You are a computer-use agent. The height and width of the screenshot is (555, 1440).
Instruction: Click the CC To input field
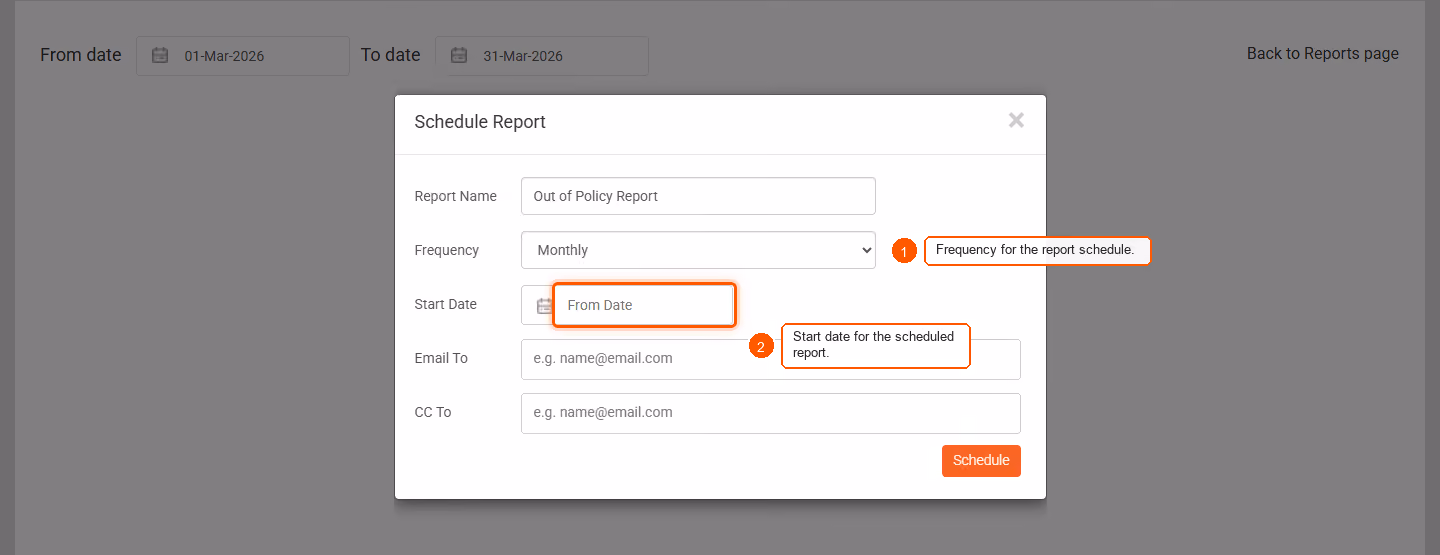coord(770,412)
